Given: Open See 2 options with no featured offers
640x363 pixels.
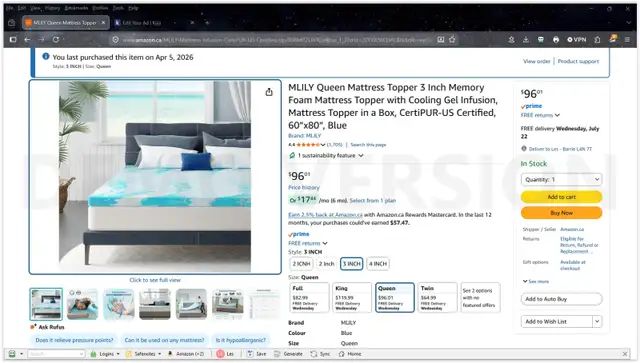Looking at the screenshot, I should [480, 298].
